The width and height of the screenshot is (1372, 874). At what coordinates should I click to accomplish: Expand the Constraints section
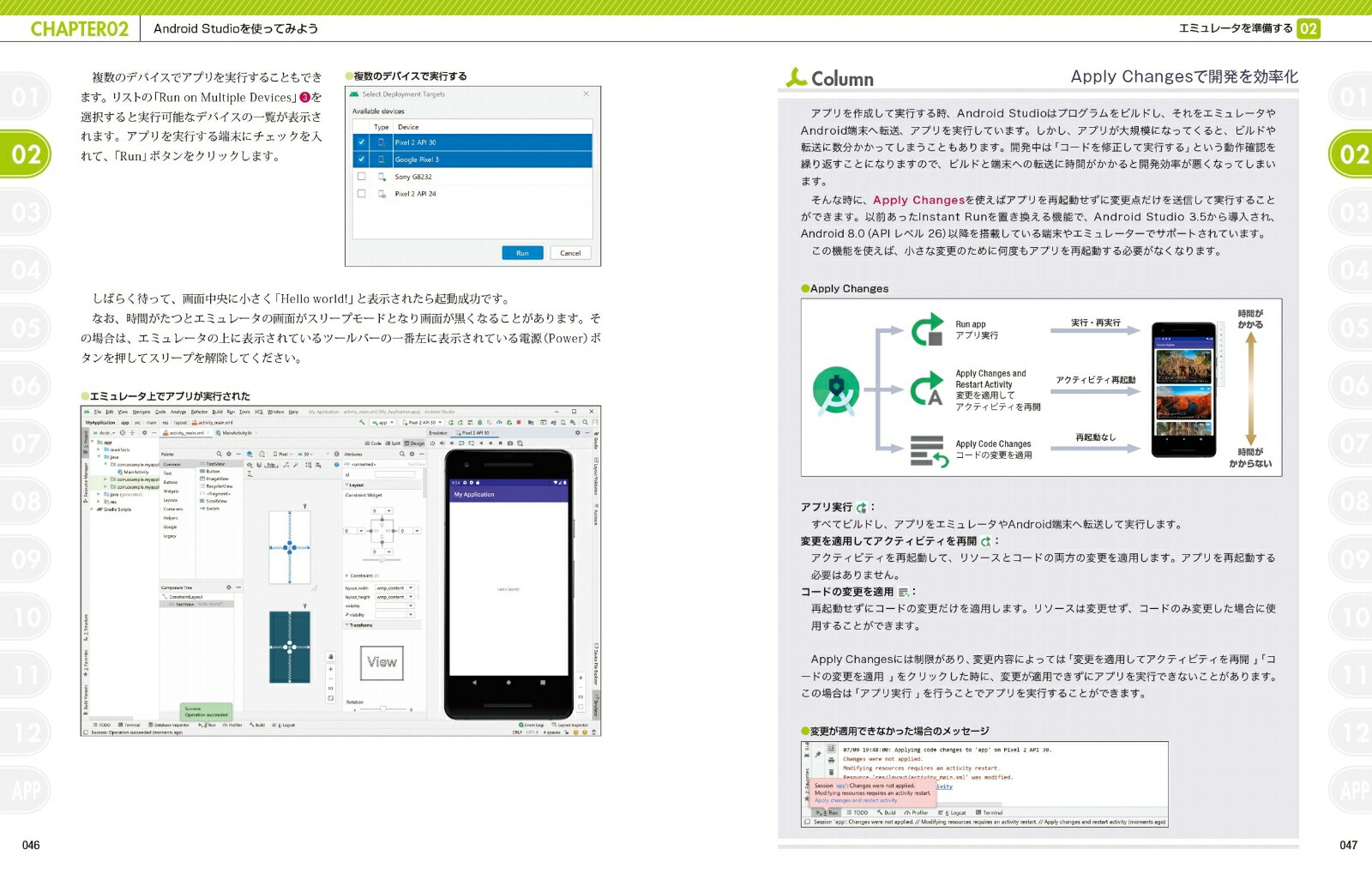click(x=346, y=576)
